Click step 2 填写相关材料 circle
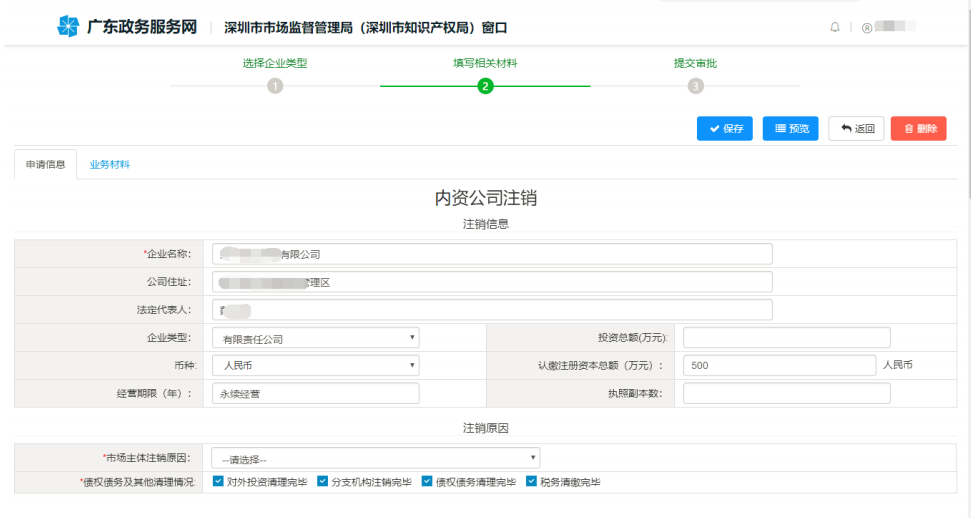This screenshot has width=971, height=518. [x=485, y=86]
